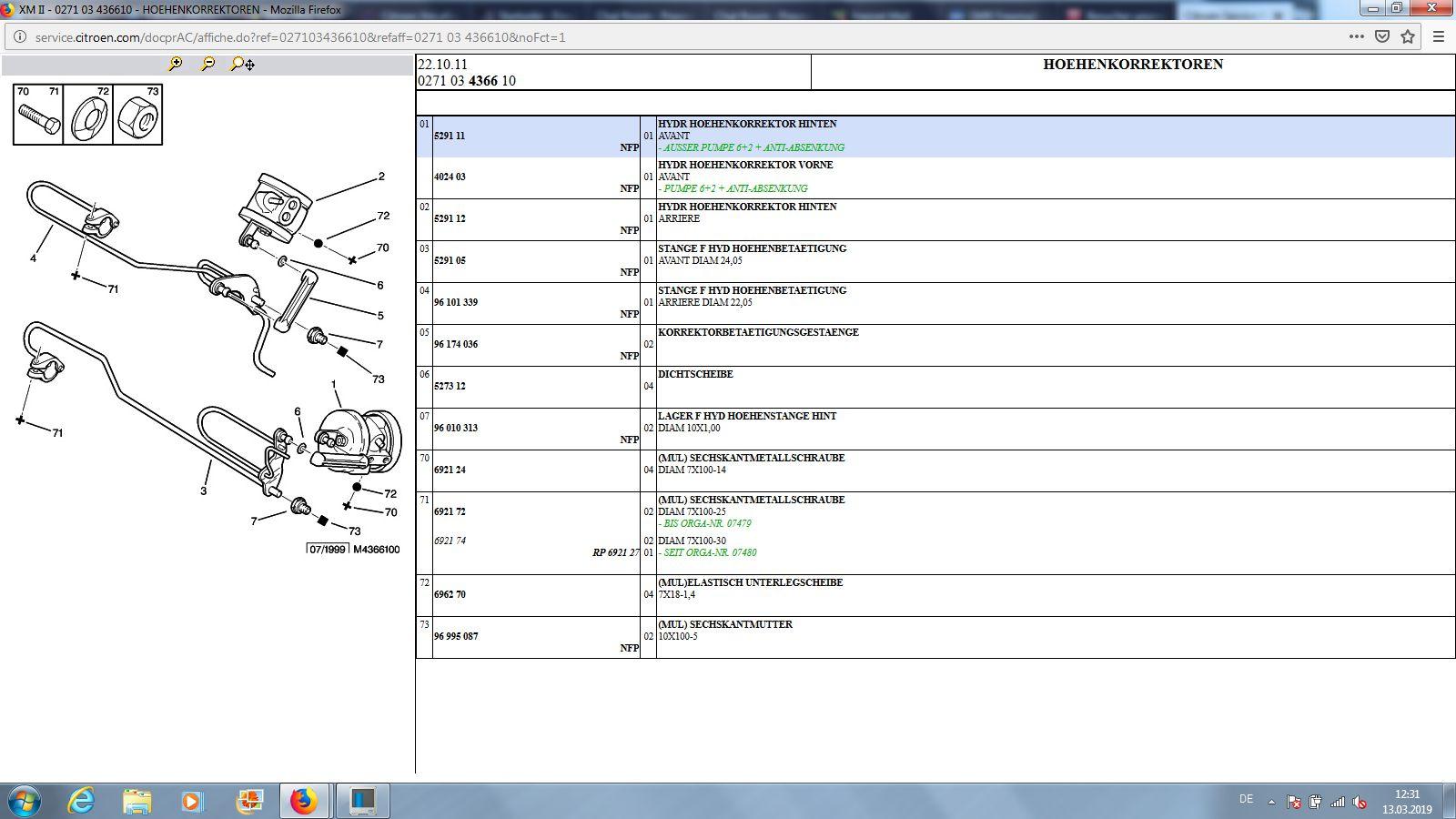The height and width of the screenshot is (819, 1456).
Task: Click KORREKTORBETAETIGUNGSGESTAENGE description
Action: [x=758, y=332]
